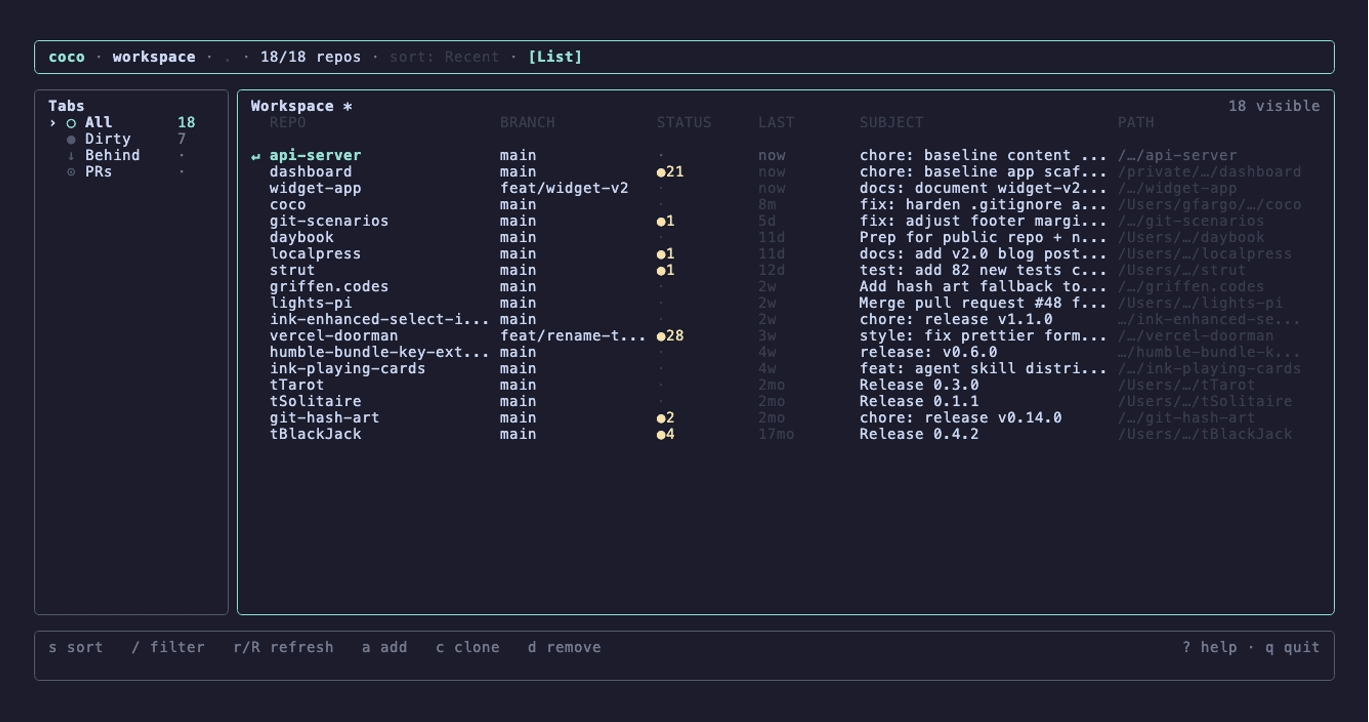
Task: Click the 18/18 repos counter
Action: 310,57
